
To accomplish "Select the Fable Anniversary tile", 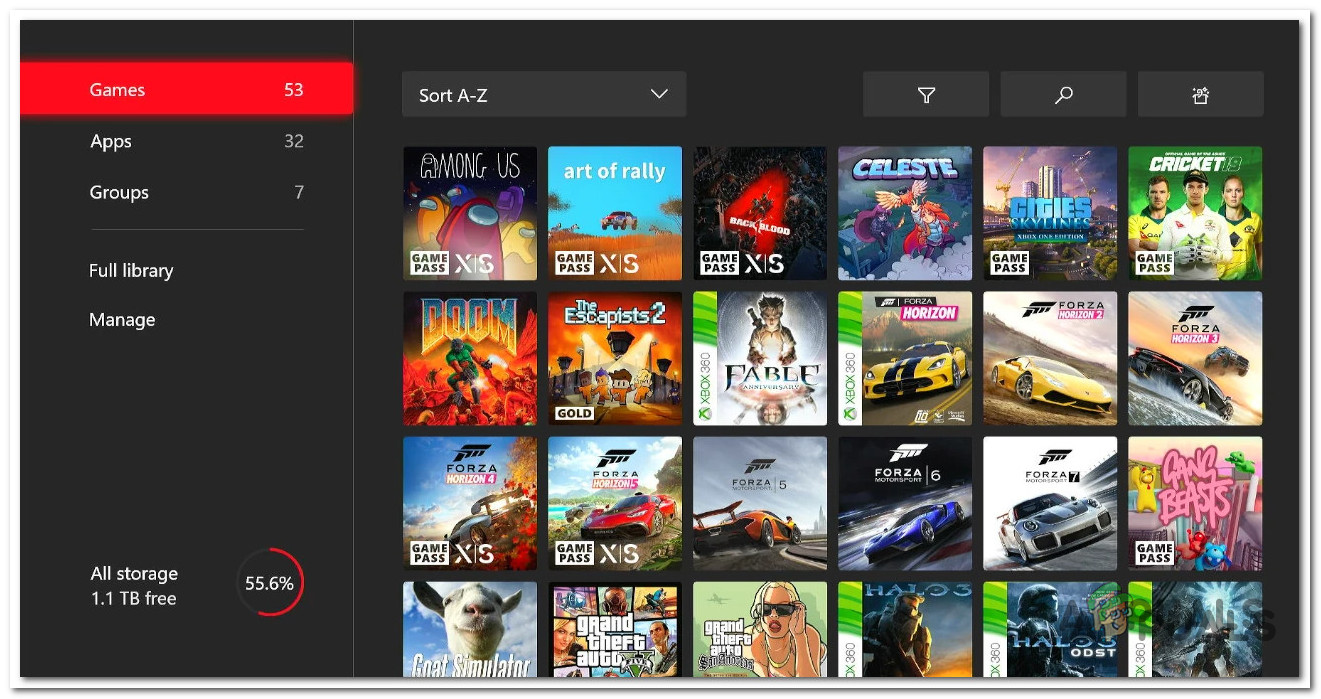I will point(760,358).
